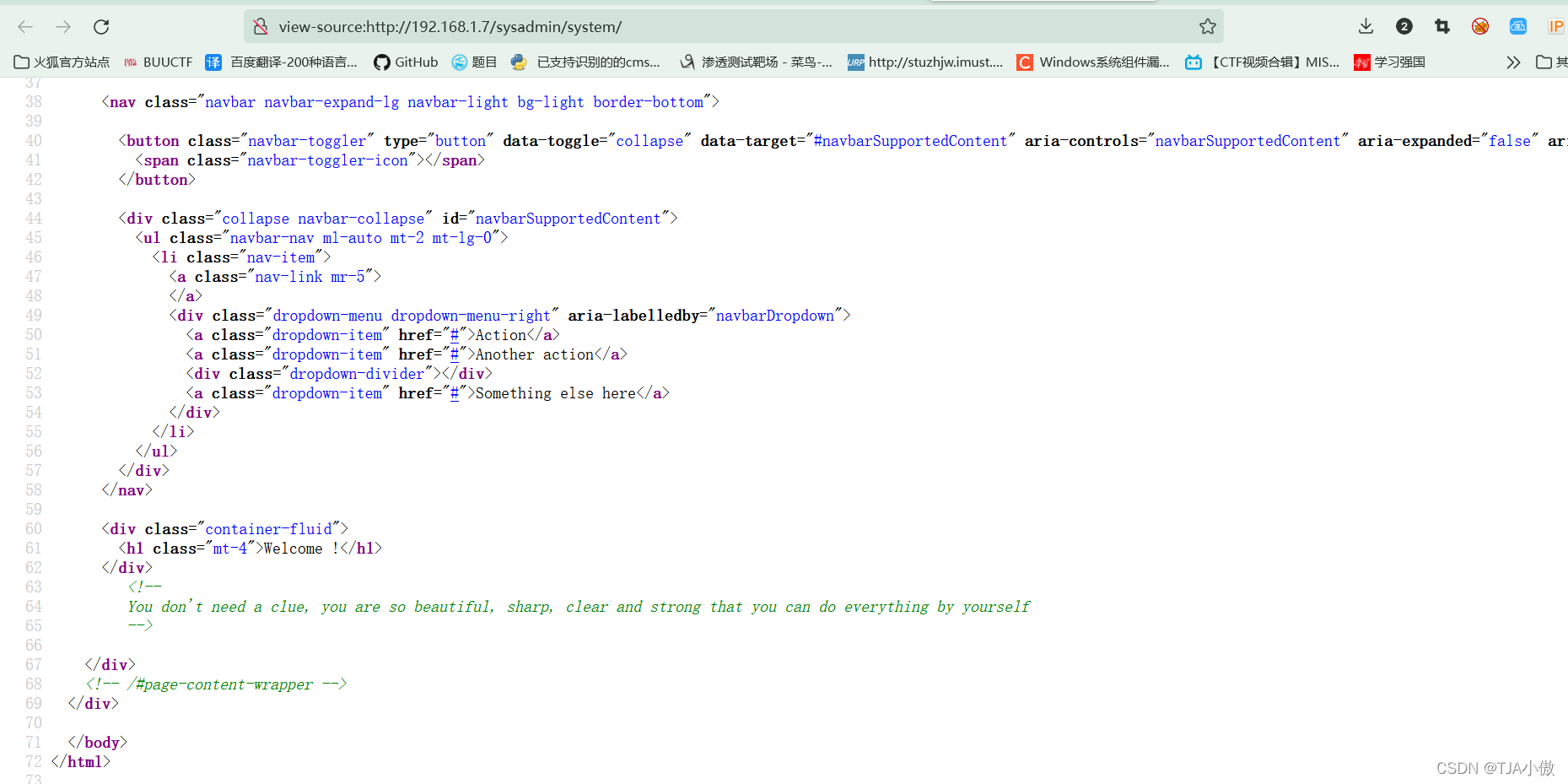Open the Windows系统组件漏 bookmark
Image resolution: width=1568 pixels, height=784 pixels.
1093,62
